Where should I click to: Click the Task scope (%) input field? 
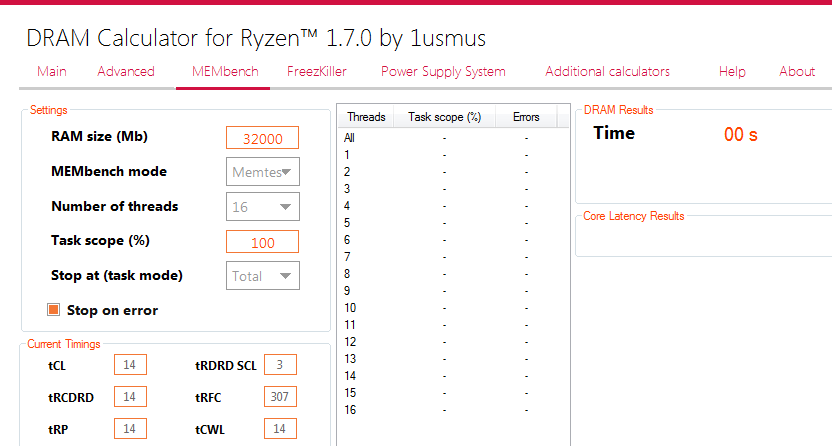pos(263,242)
